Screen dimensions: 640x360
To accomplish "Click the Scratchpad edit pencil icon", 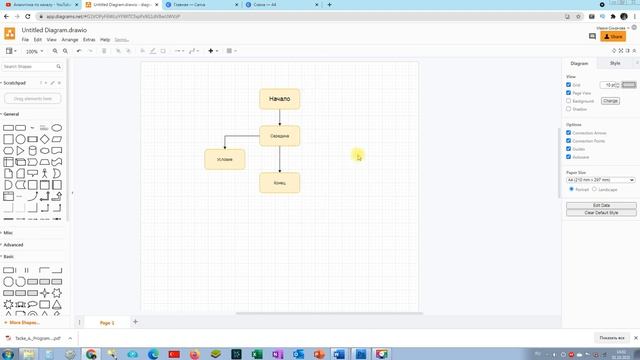I will (x=52, y=83).
